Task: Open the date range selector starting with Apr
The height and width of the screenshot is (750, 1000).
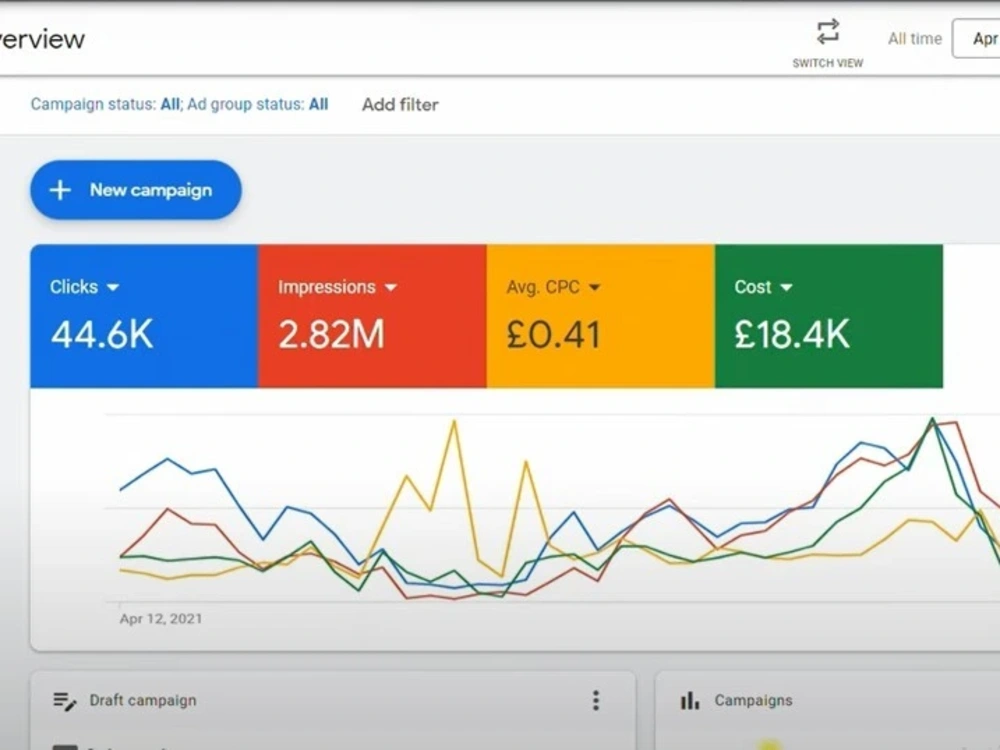Action: click(976, 39)
